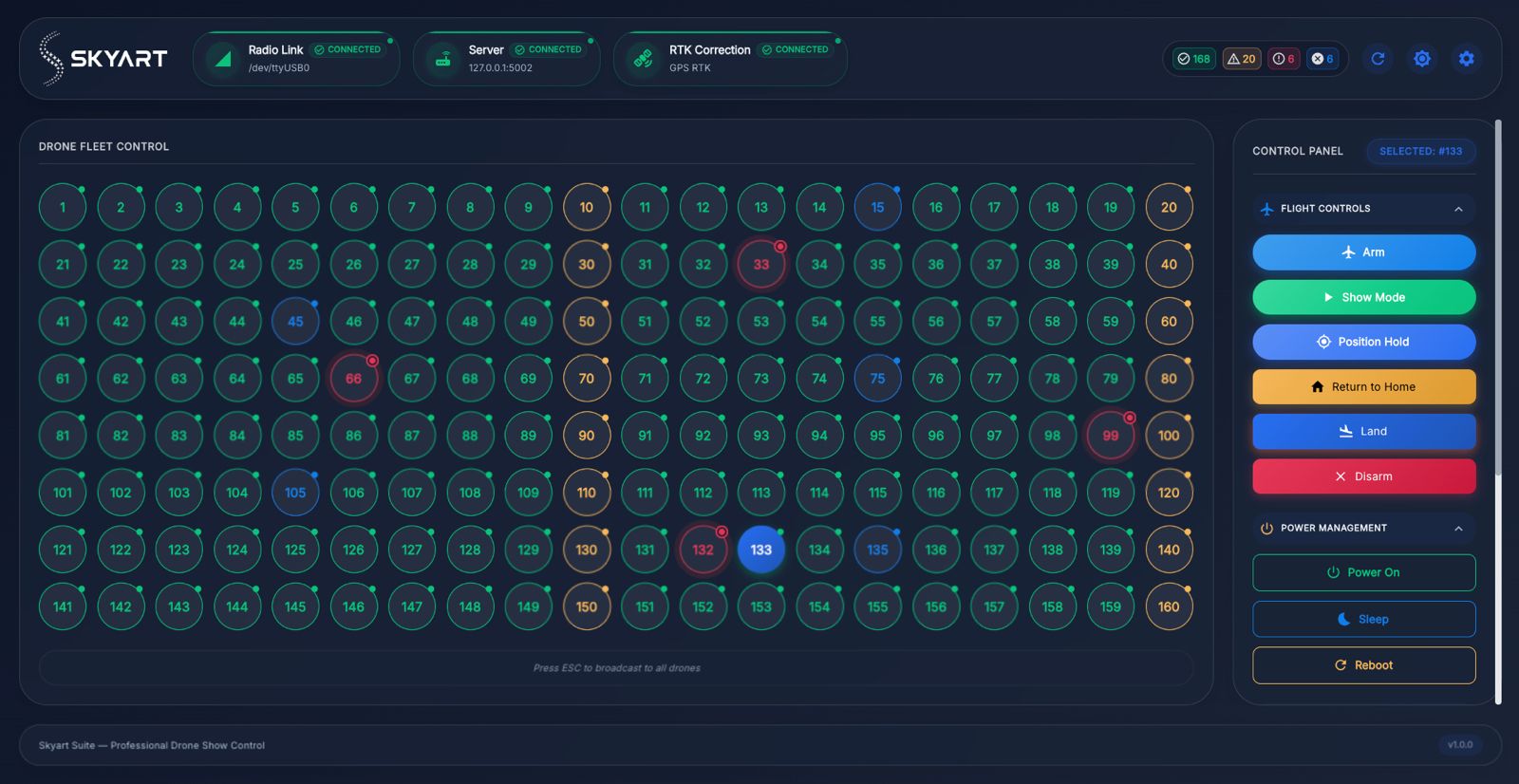The width and height of the screenshot is (1519, 784).
Task: Select drone 124
Action: click(237, 549)
